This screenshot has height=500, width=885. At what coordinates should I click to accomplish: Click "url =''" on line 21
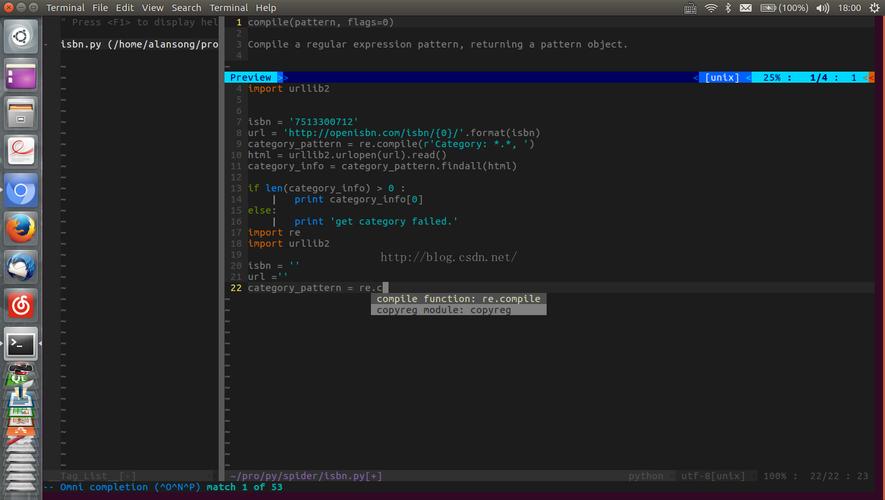click(268, 277)
